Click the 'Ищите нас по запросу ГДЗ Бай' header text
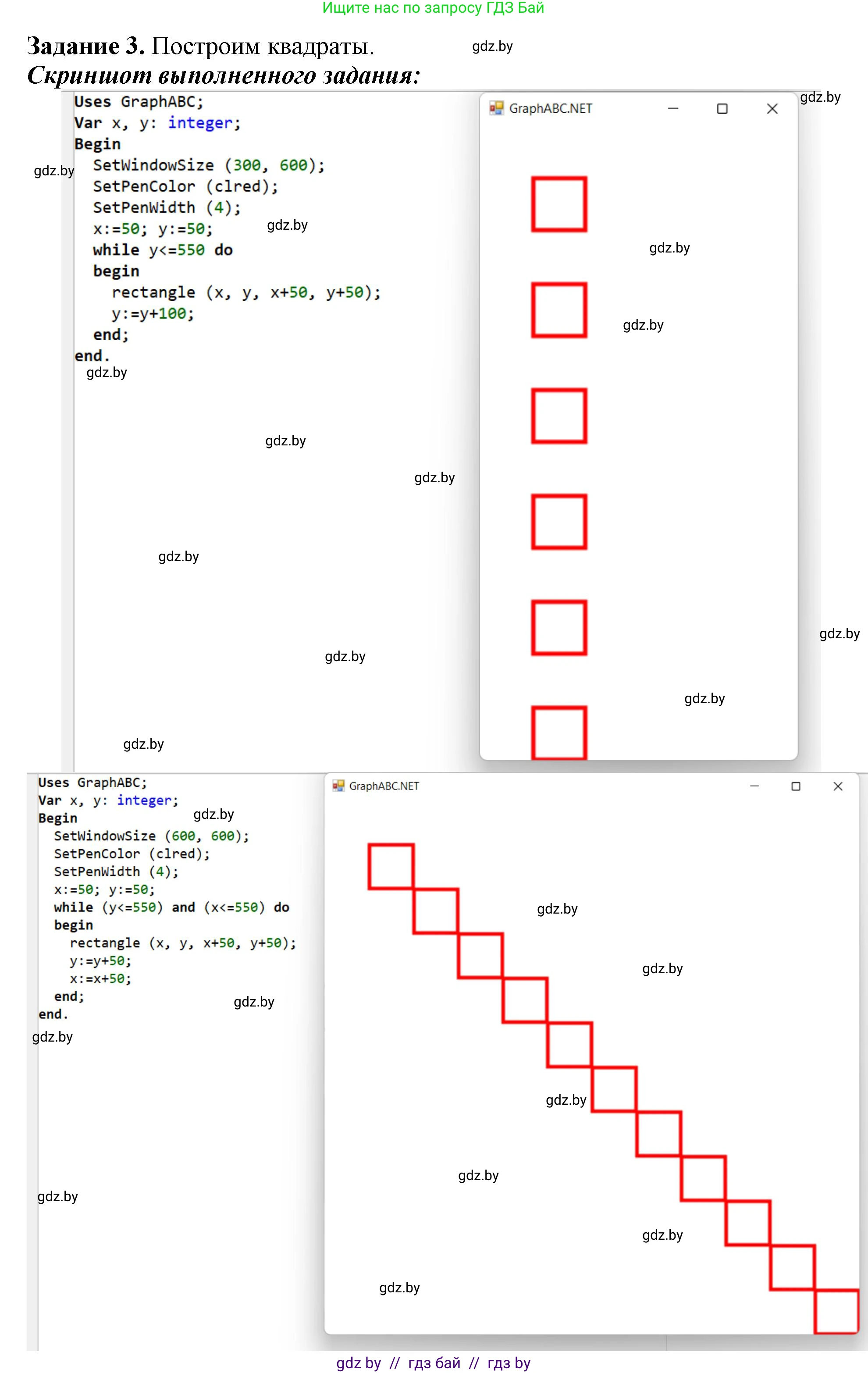The image size is (868, 1373). click(x=433, y=8)
